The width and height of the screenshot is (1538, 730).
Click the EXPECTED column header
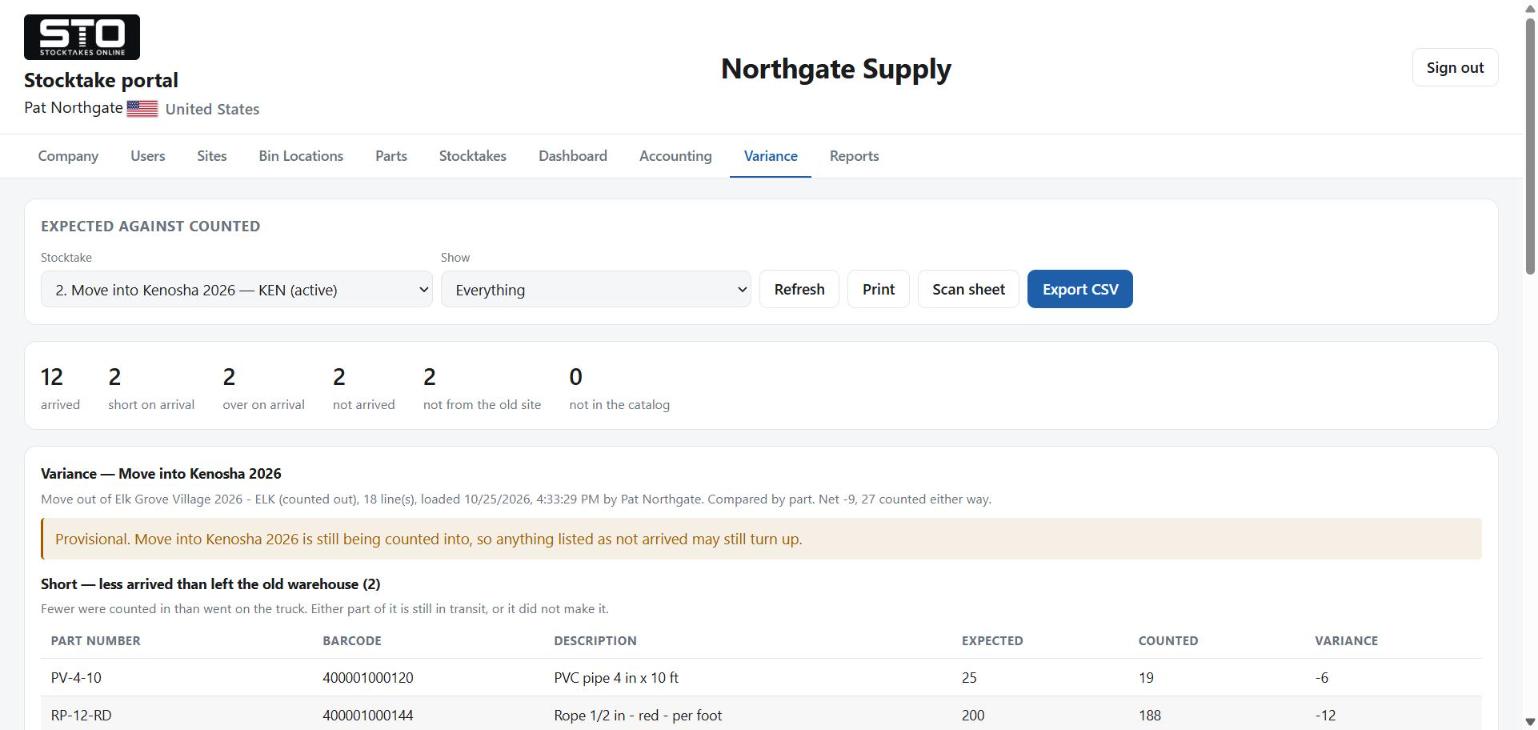992,641
